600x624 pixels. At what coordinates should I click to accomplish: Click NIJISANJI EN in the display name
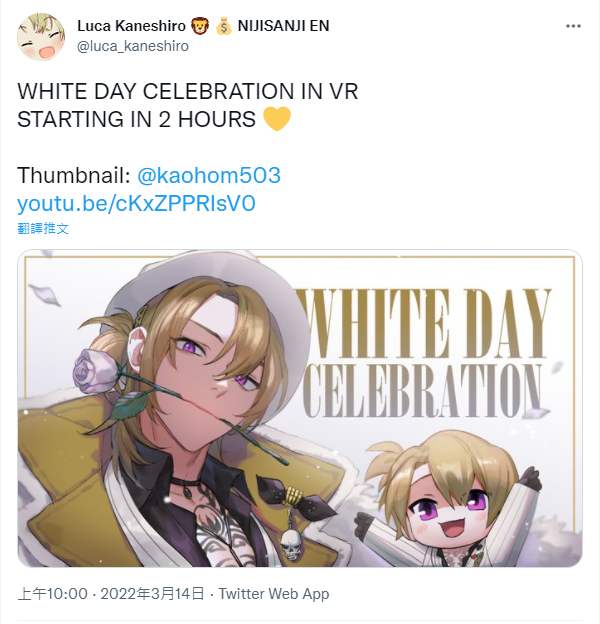click(x=283, y=26)
